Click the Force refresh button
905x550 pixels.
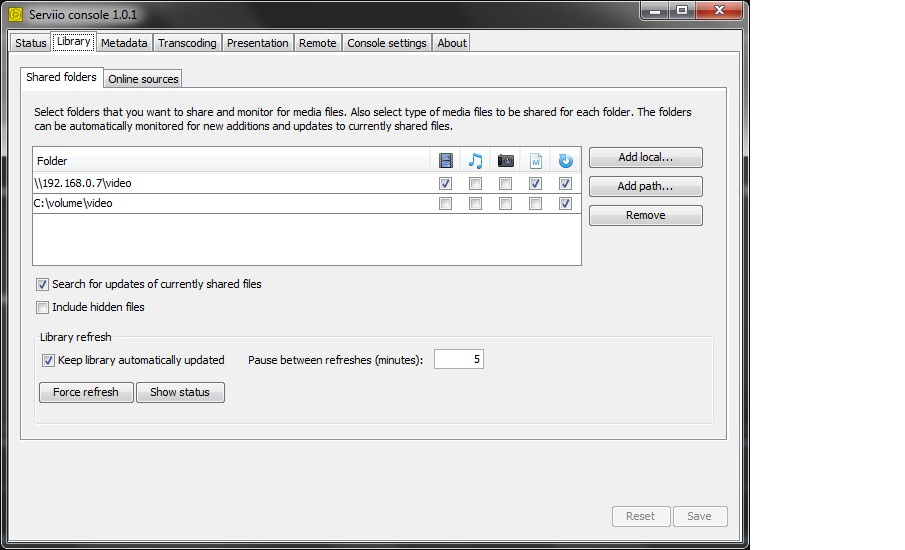[x=86, y=392]
